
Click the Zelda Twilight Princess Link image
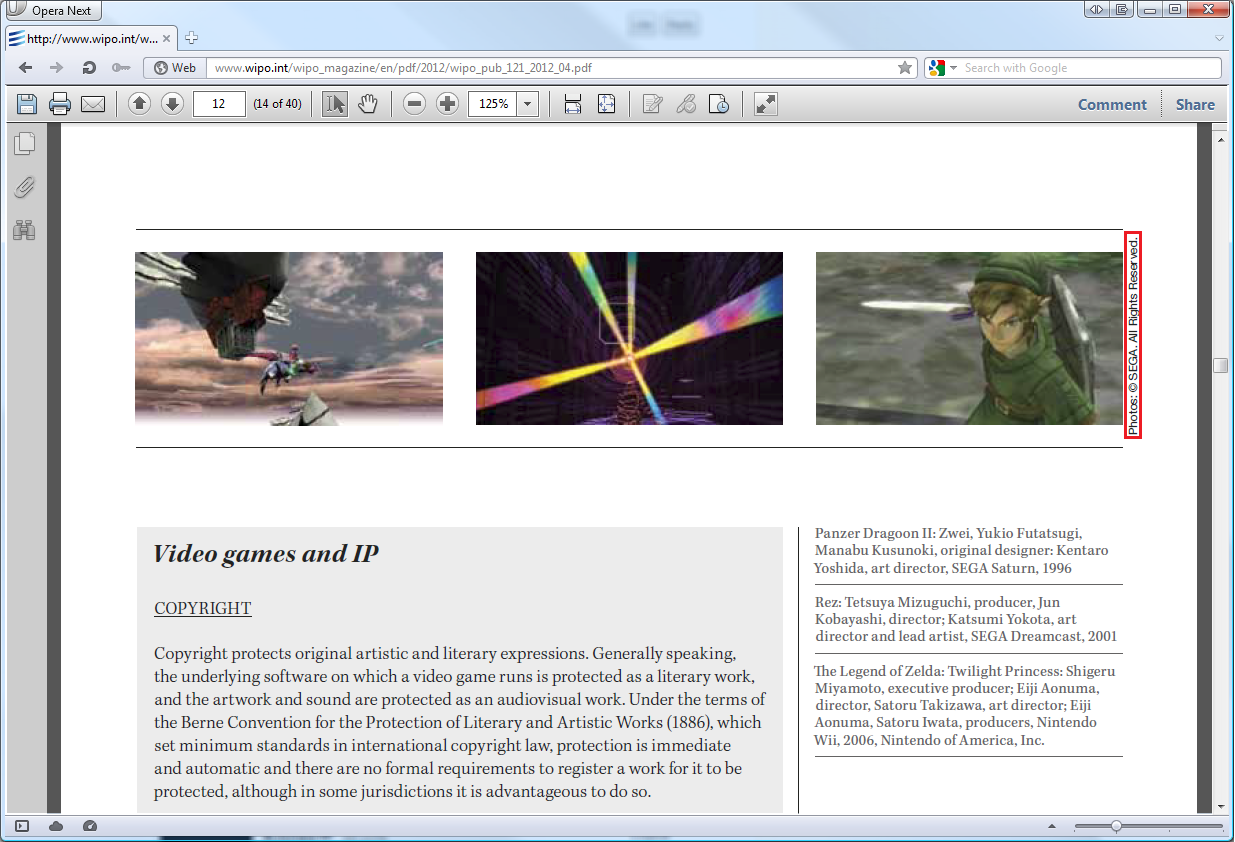(969, 338)
